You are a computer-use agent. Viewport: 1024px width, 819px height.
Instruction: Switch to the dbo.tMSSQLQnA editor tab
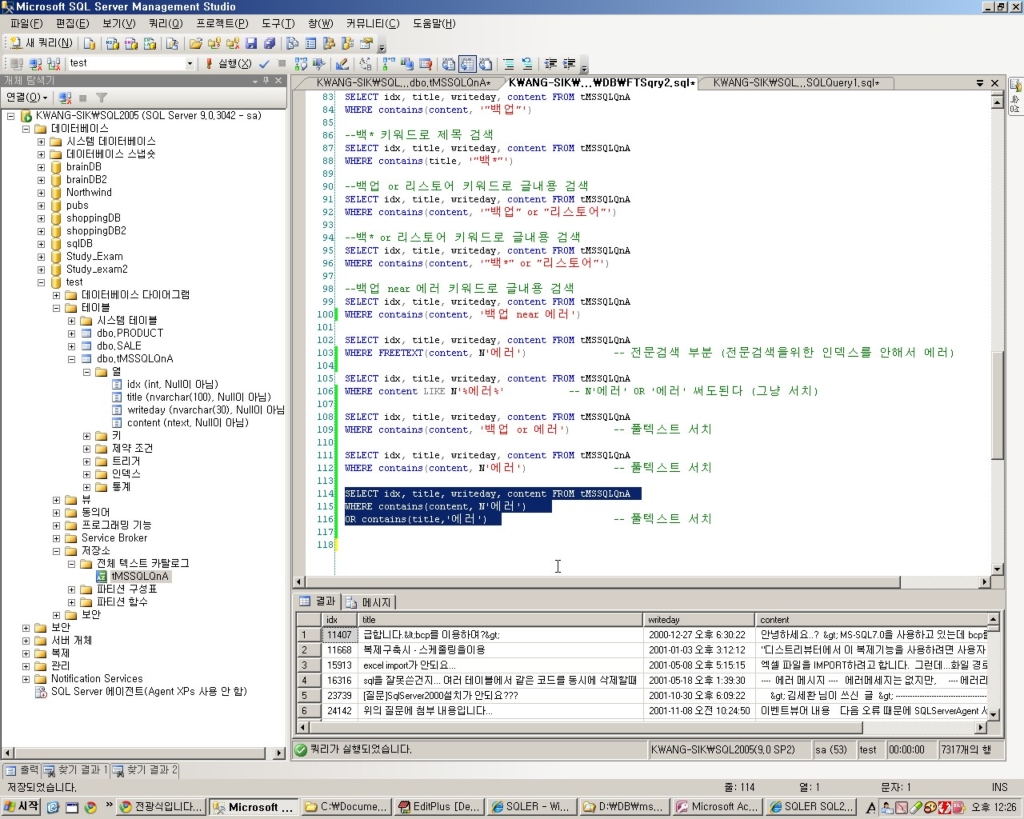[x=403, y=83]
